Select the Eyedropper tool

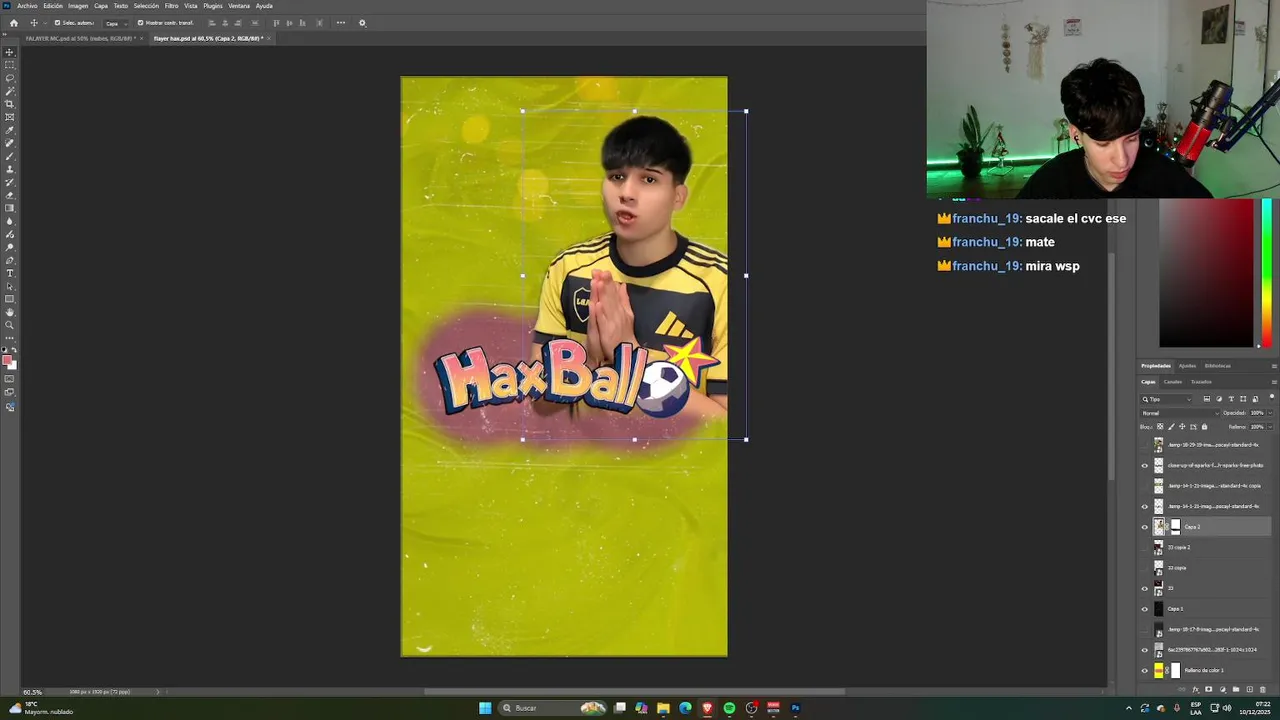[10, 130]
